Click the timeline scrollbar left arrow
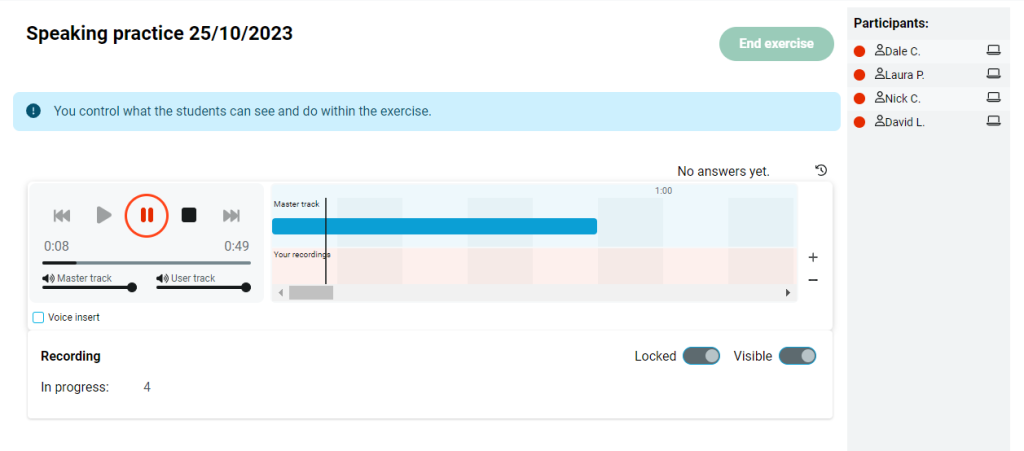Image resolution: width=1024 pixels, height=451 pixels. coord(281,292)
